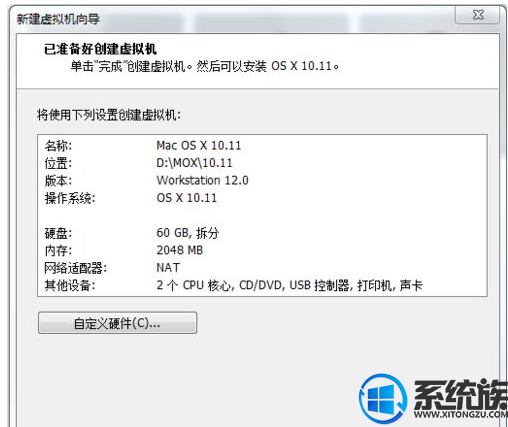Open the www.xitongzu.com link
The width and height of the screenshot is (508, 427).
[x=461, y=414]
